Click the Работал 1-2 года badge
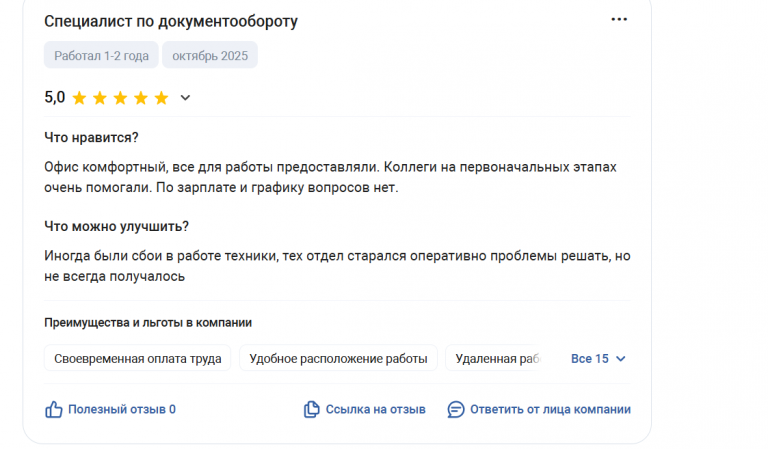The image size is (768, 449). pos(101,55)
